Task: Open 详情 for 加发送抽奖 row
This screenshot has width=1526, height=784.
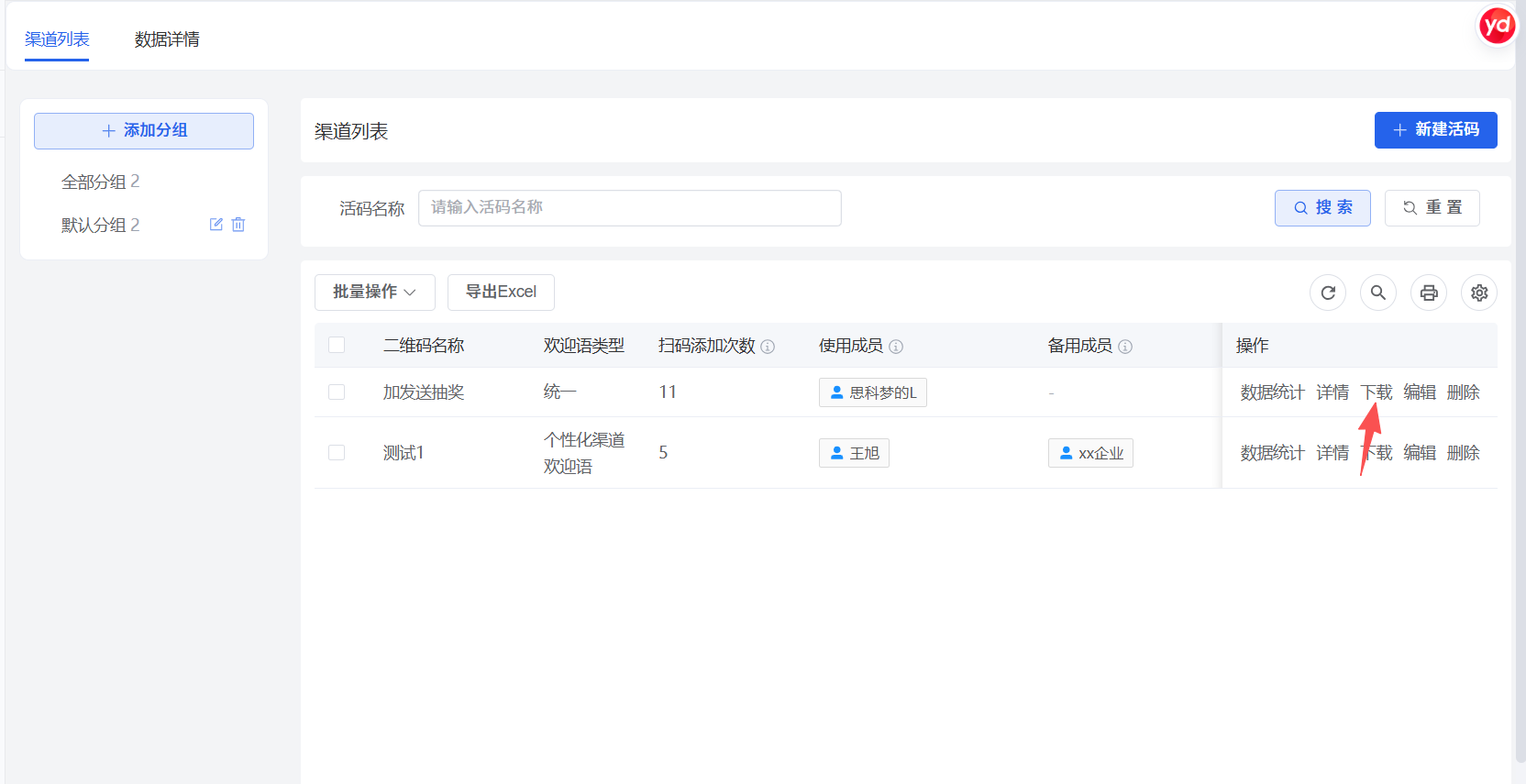Action: [1332, 392]
